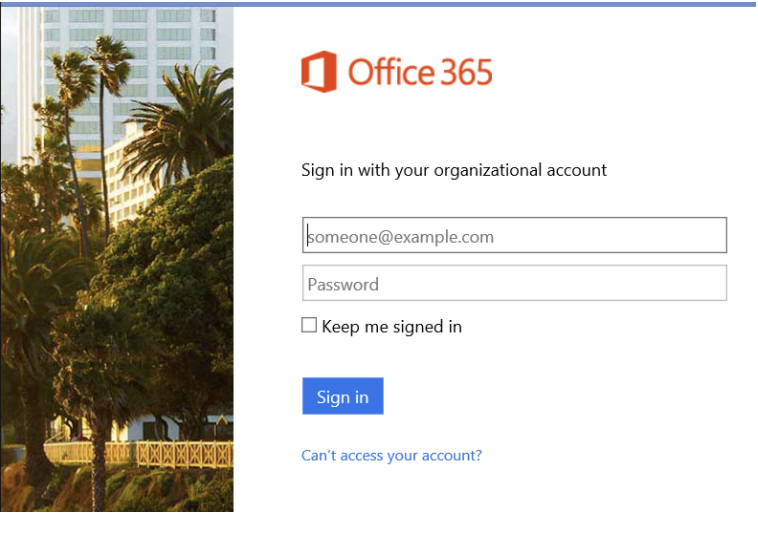Viewport: 758px width, 544px height.
Task: Click the "Password" placeholder text
Action: (343, 284)
